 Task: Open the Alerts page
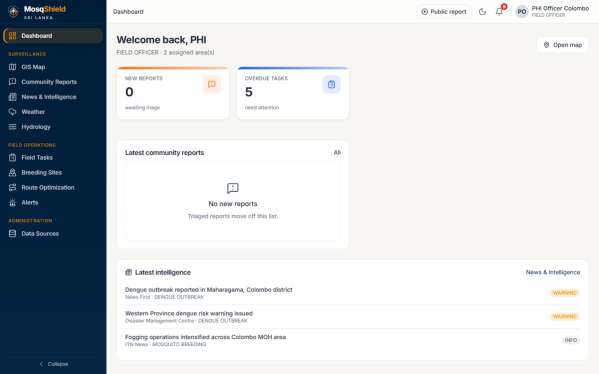[53, 202]
